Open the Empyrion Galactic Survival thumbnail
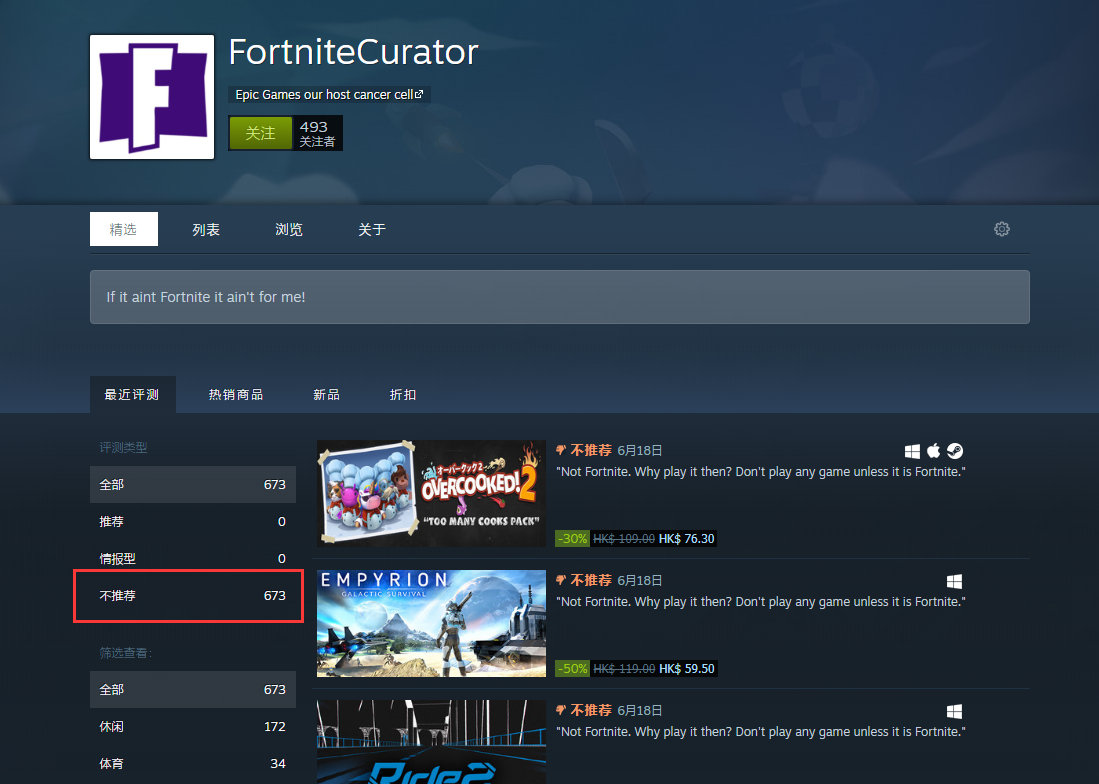1099x784 pixels. pyautogui.click(x=431, y=624)
